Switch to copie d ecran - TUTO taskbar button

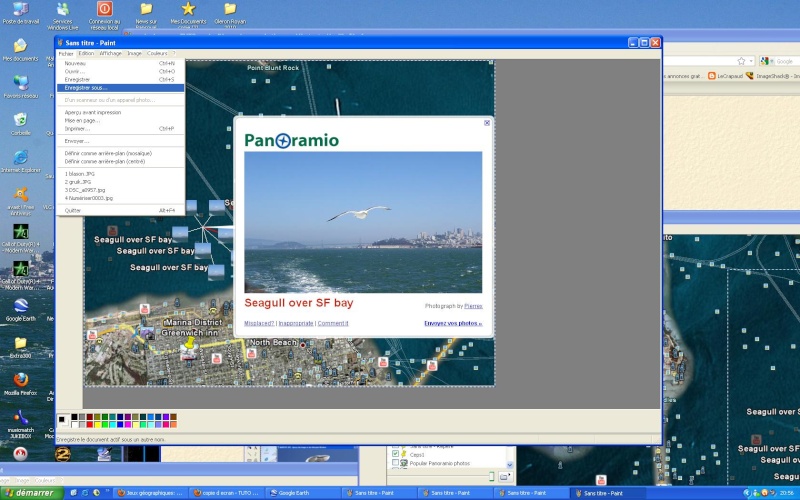228,493
